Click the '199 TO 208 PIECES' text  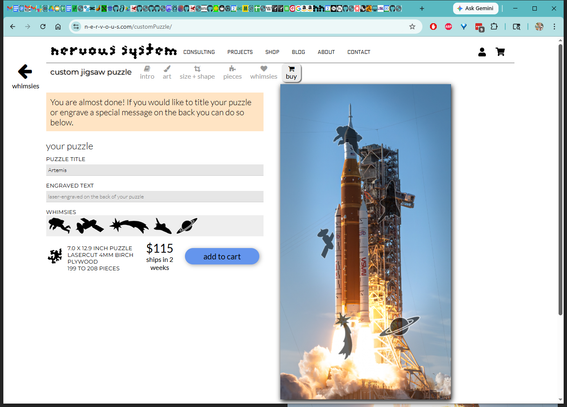point(93,269)
